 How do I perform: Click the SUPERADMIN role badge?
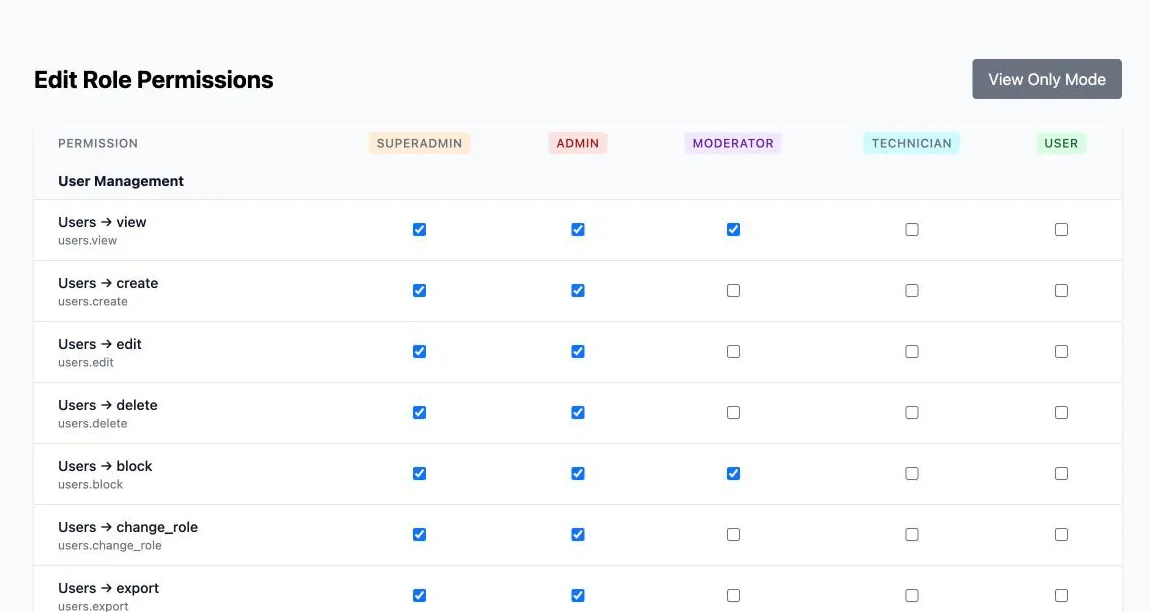tap(420, 143)
